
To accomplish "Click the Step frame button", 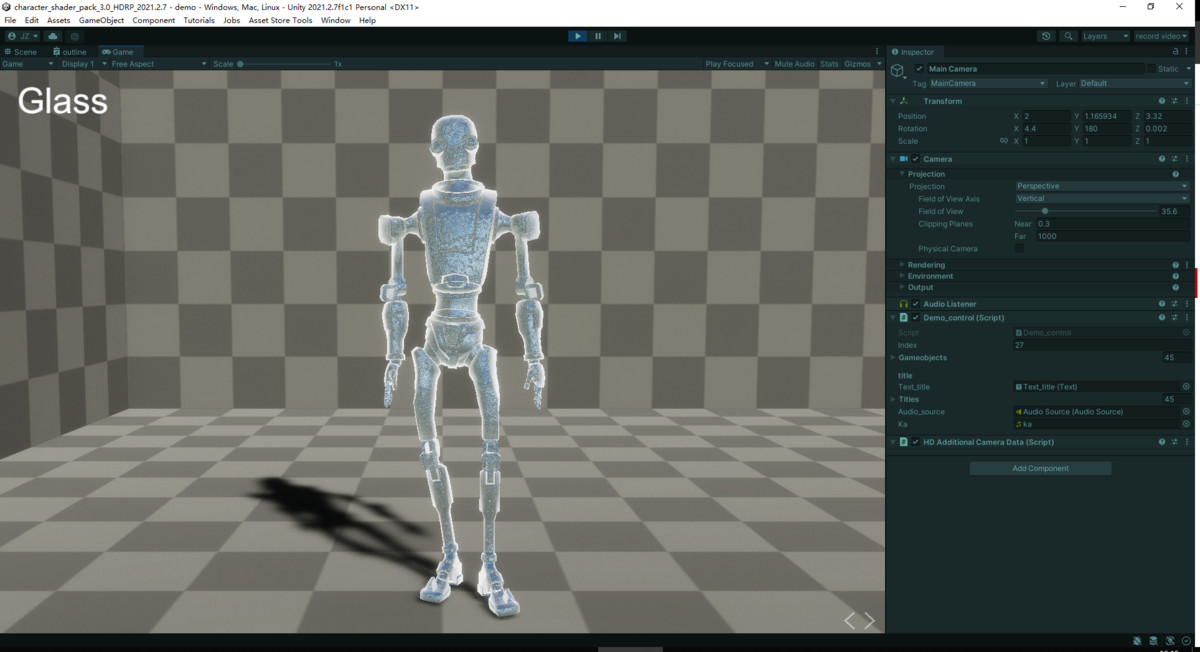I will click(618, 36).
